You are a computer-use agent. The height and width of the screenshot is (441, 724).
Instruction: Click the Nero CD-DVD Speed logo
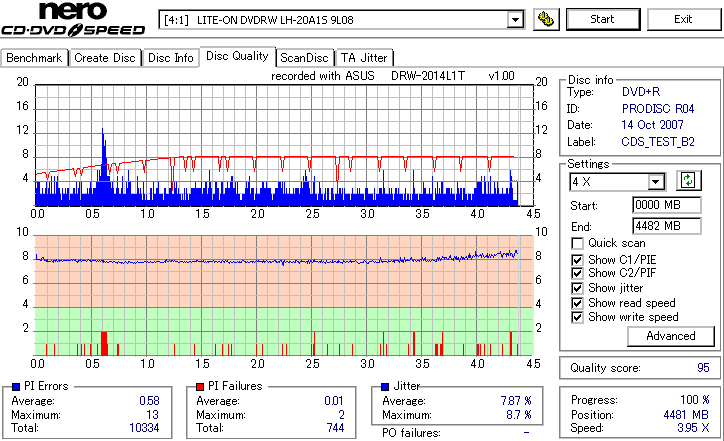coord(73,19)
